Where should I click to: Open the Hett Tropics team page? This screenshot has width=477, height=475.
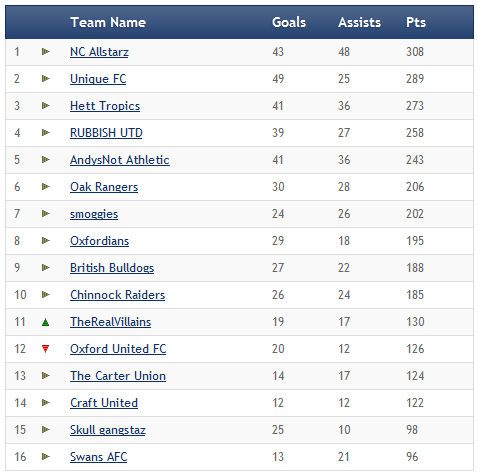[x=105, y=106]
